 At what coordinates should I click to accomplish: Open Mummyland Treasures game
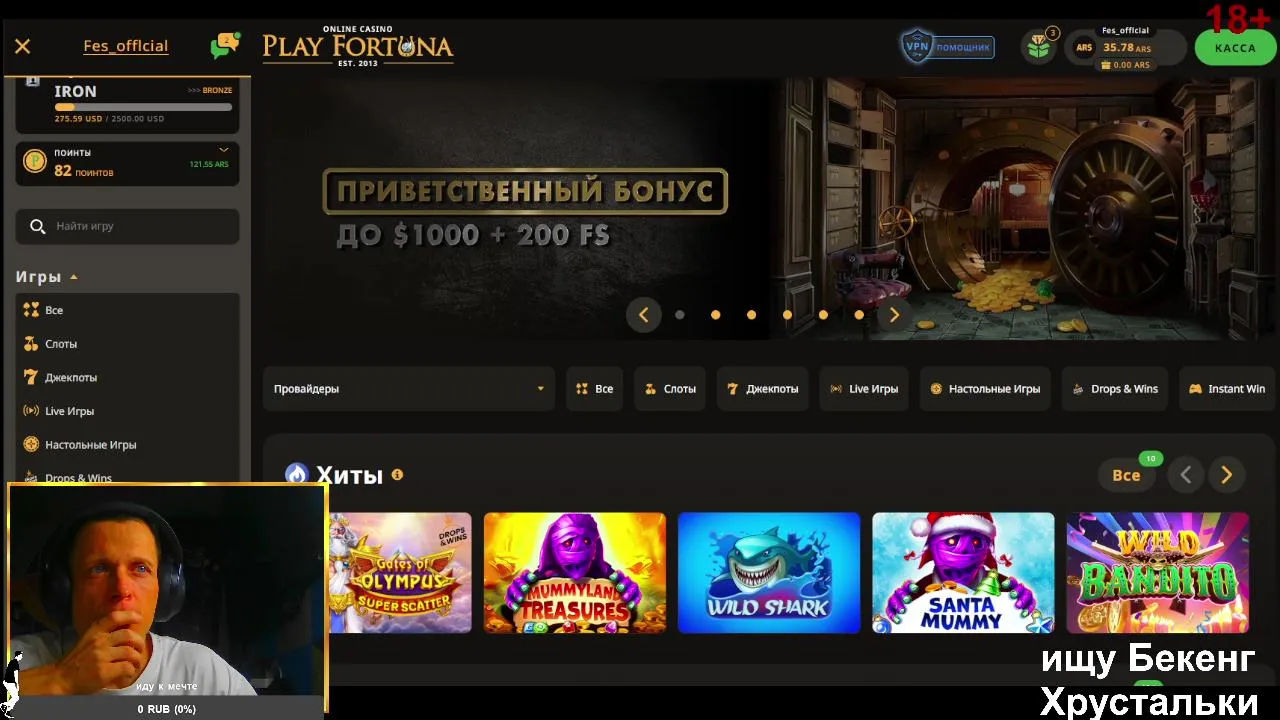pos(575,573)
